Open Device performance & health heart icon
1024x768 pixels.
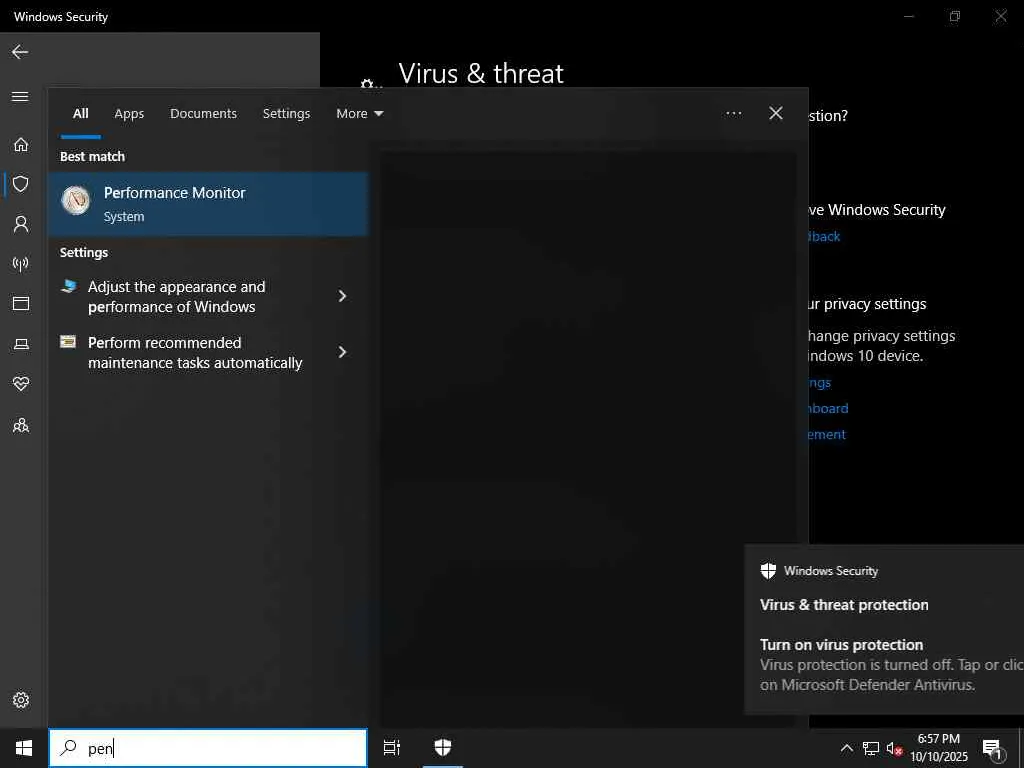click(21, 384)
